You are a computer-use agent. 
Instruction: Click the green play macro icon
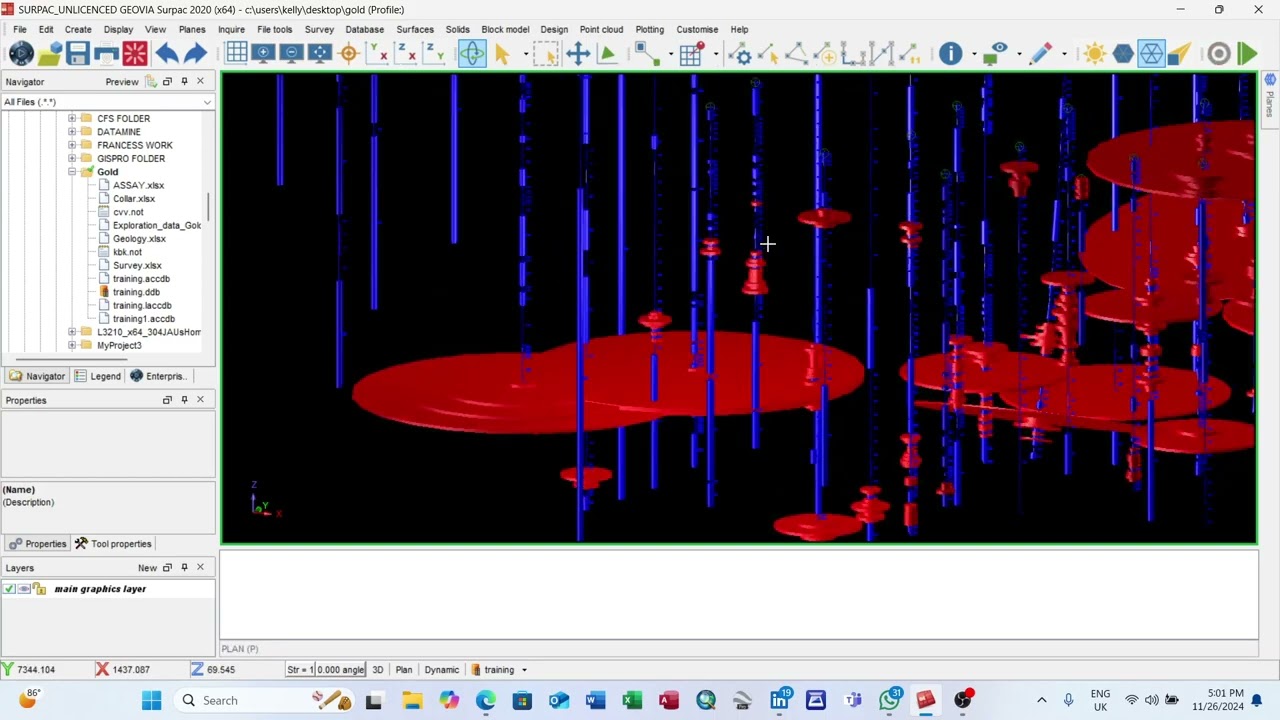pyautogui.click(x=1247, y=54)
